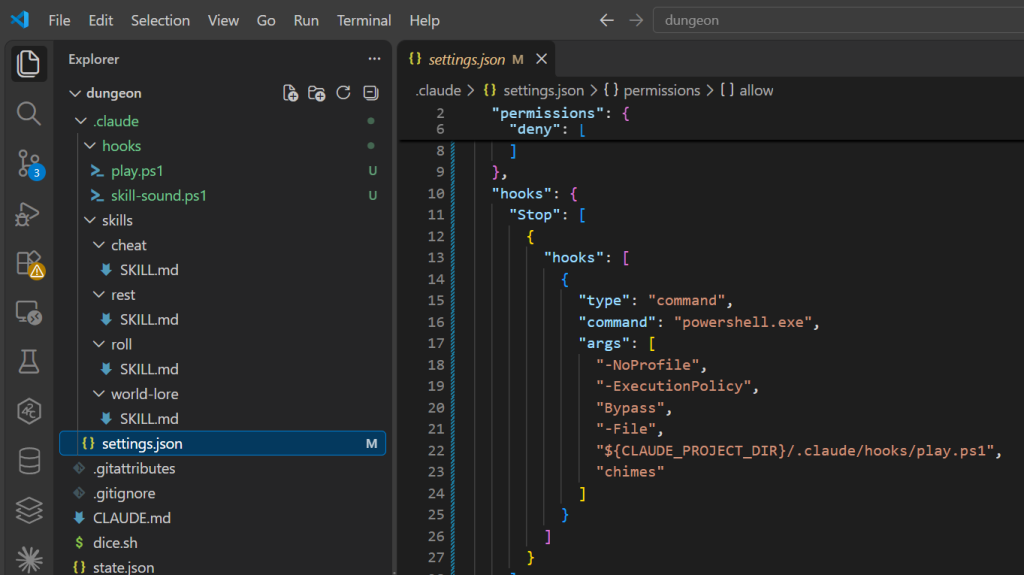The image size is (1024, 575).
Task: Open the Run menu
Action: (x=306, y=20)
